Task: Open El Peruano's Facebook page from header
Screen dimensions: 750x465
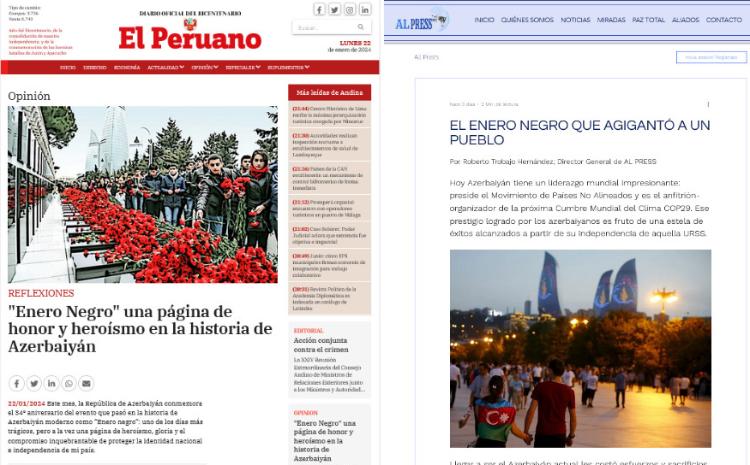Action: (x=319, y=10)
